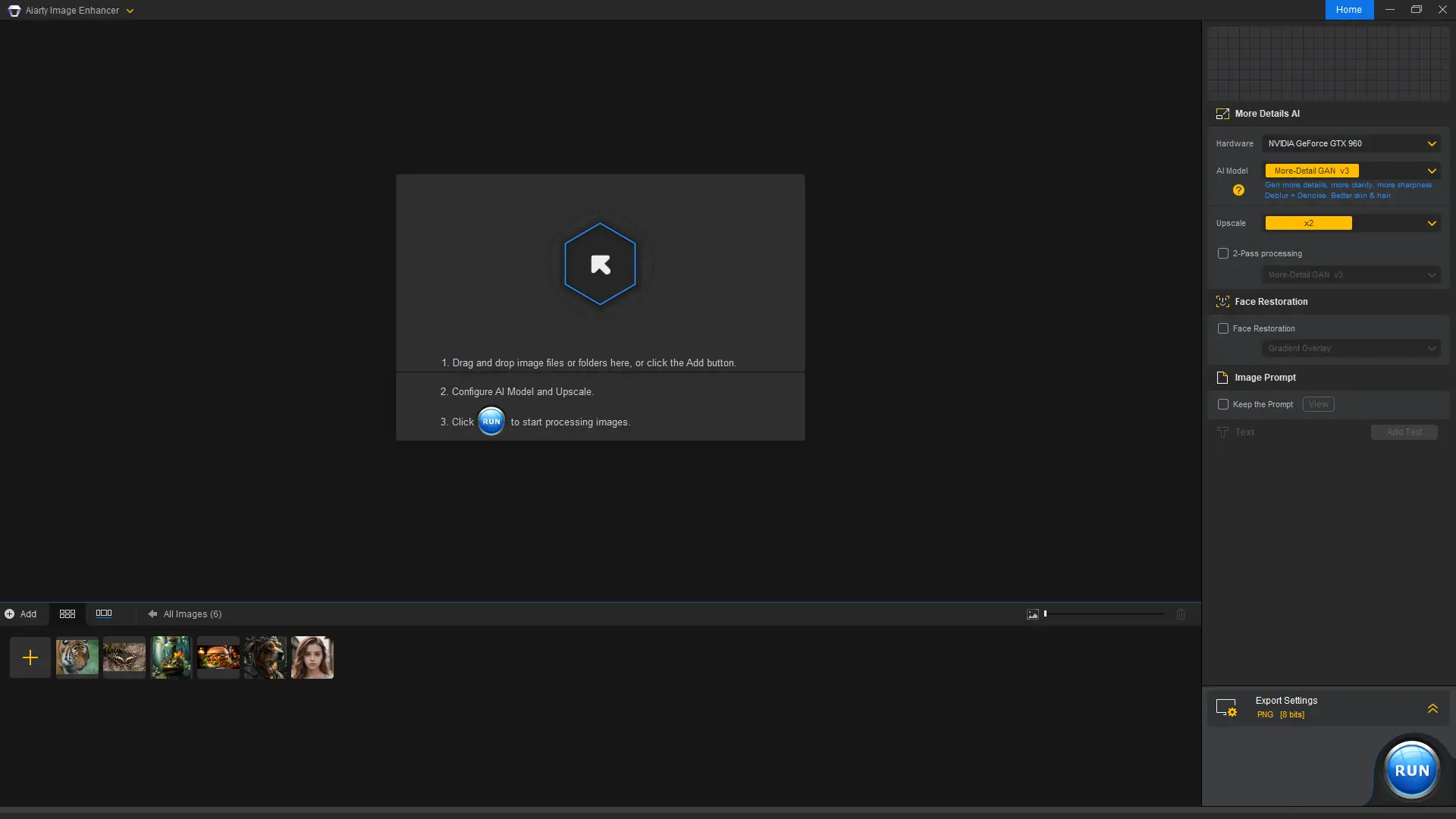Click the Home tab button

[1349, 10]
